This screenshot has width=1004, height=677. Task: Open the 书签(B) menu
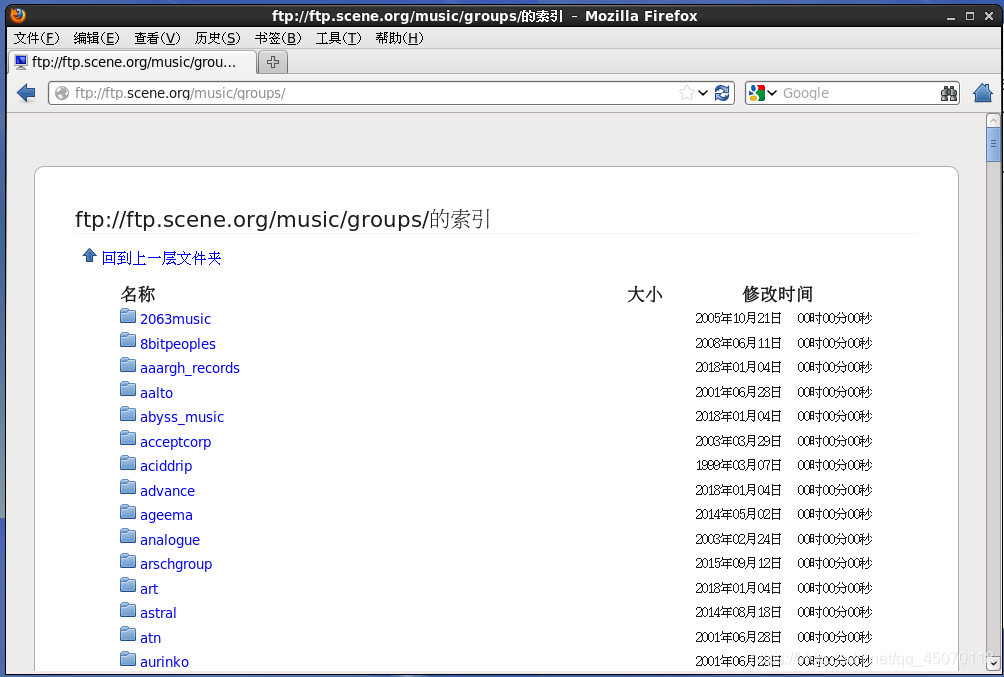(278, 38)
